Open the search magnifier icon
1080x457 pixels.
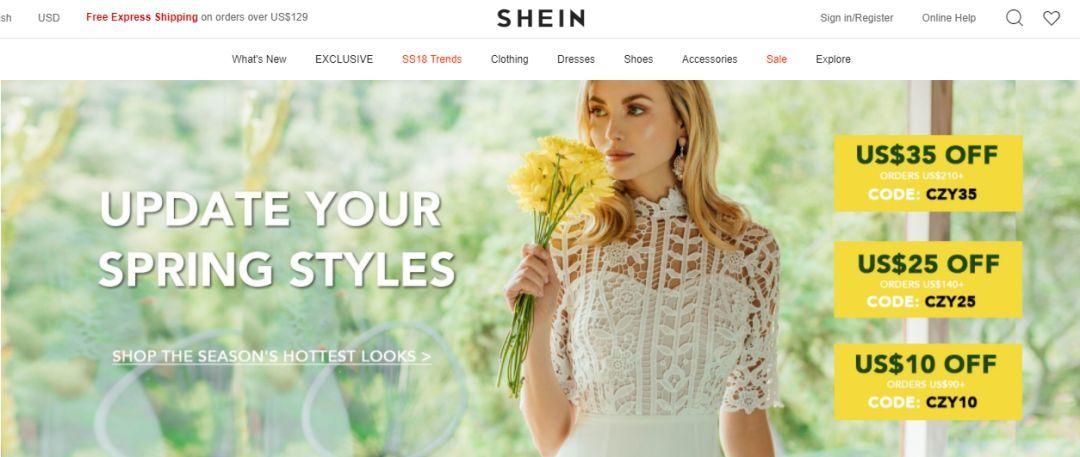(x=1014, y=18)
